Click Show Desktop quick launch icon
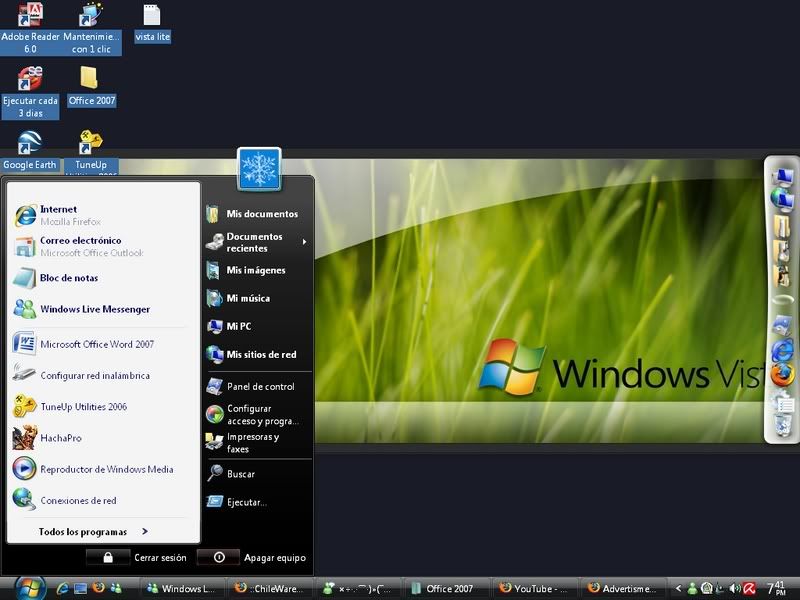Viewport: 800px width, 600px height. [81, 588]
